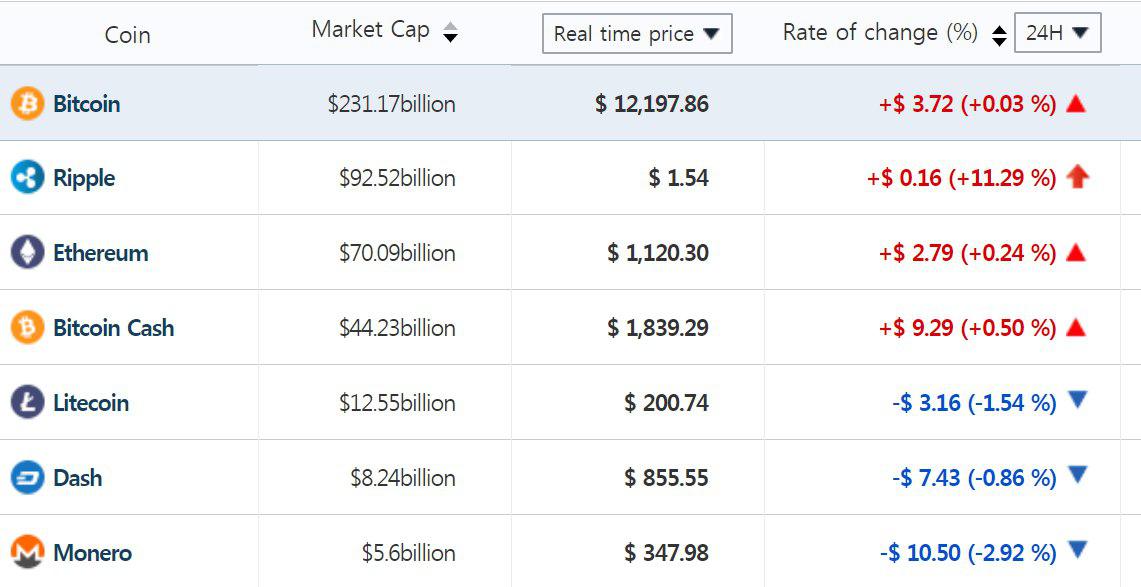Viewport: 1141px width, 587px height.
Task: Click the Bitcoin coin logo icon
Action: (x=27, y=103)
